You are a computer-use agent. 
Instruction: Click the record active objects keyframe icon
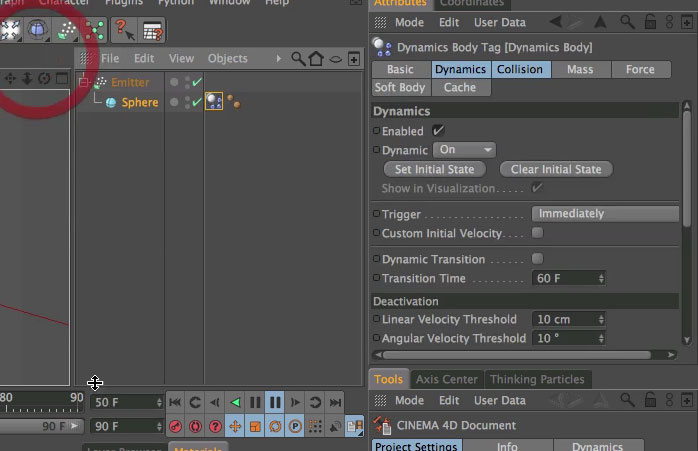tap(175, 427)
